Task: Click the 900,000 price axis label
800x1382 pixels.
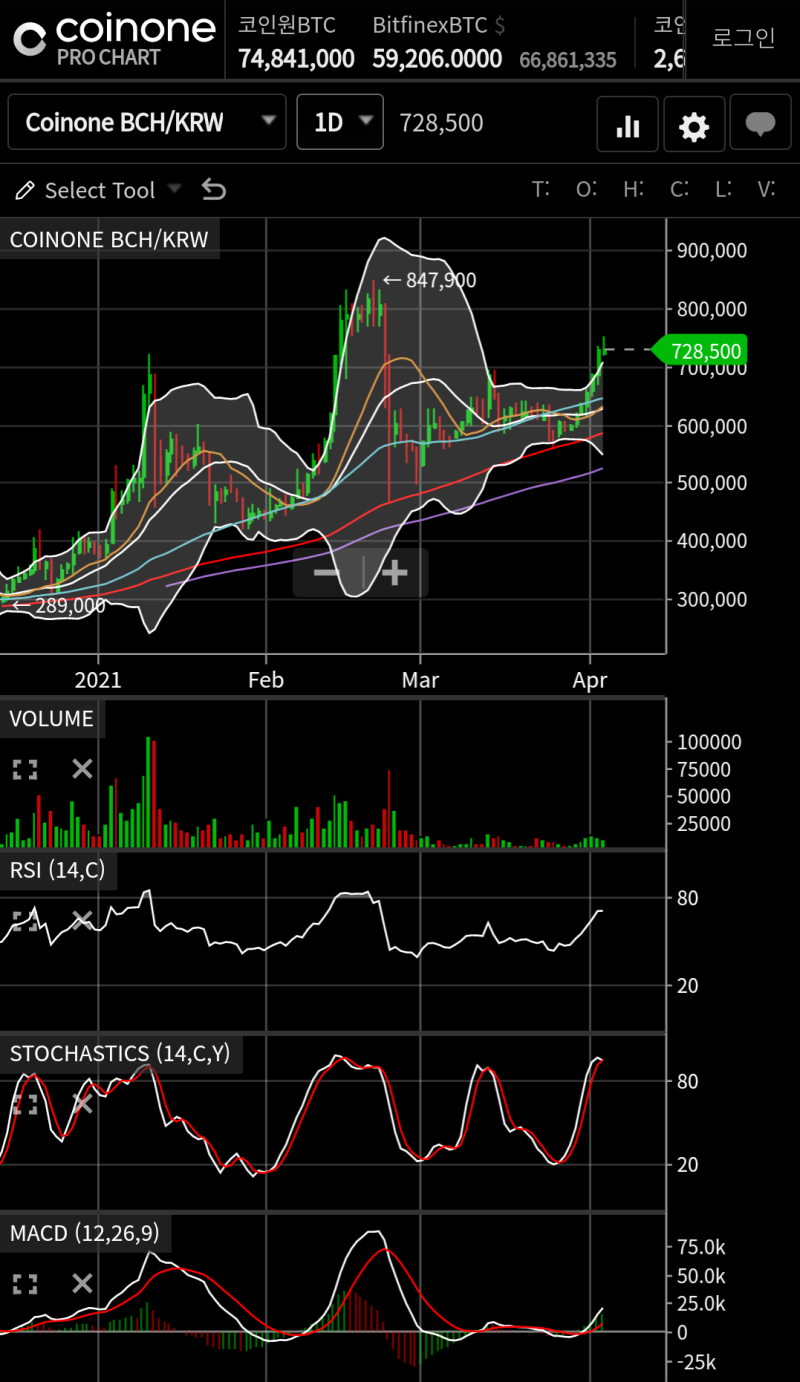Action: pos(712,251)
